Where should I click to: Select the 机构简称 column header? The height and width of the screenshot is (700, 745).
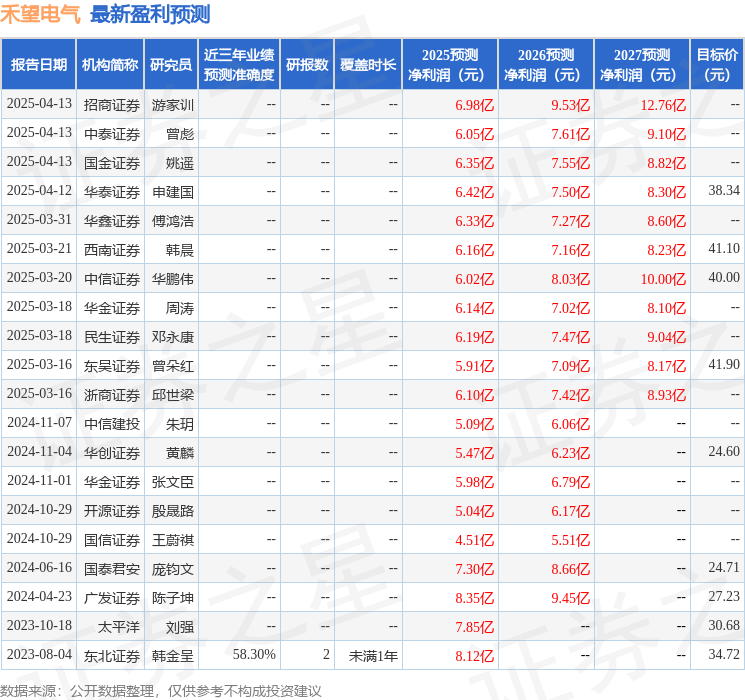pos(110,64)
